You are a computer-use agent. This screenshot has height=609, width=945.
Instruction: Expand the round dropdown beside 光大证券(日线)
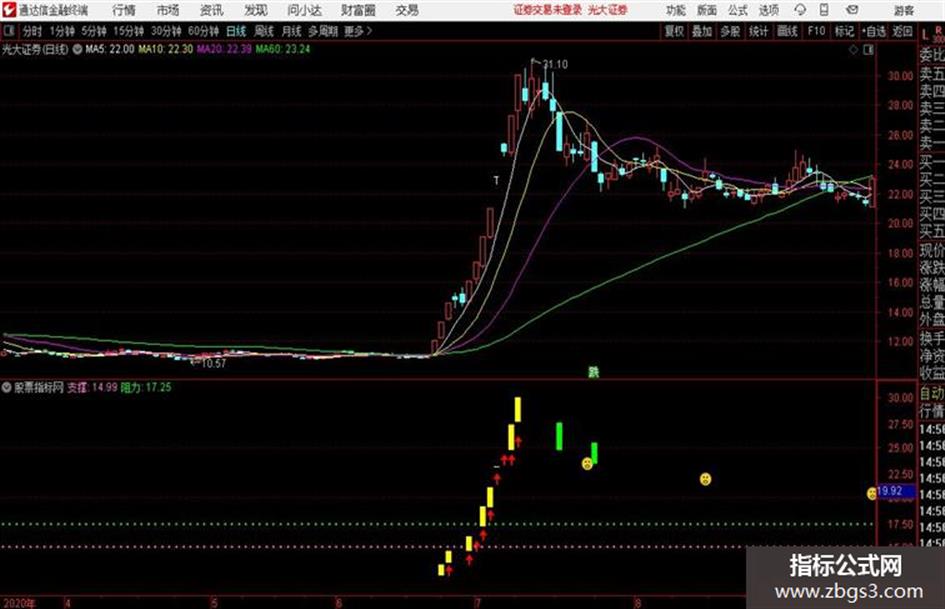pyautogui.click(x=78, y=49)
